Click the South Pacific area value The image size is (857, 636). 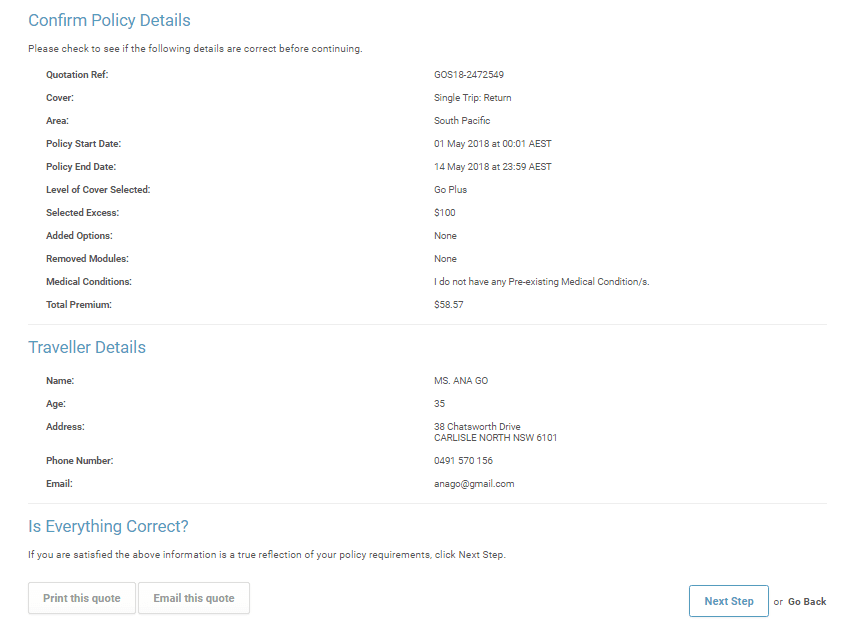(462, 121)
